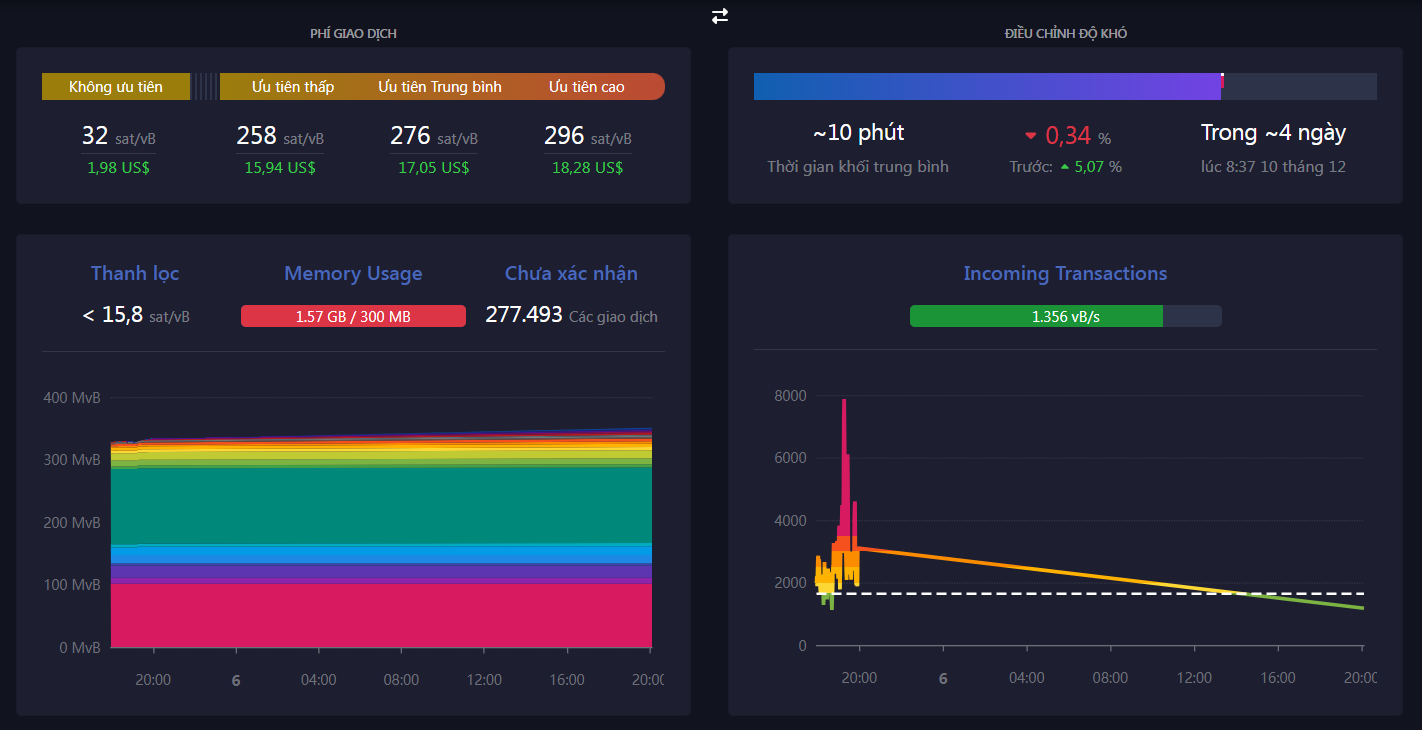The image size is (1422, 730).
Task: Click the Trước: 5,07 % previous value
Action: pos(1066,167)
